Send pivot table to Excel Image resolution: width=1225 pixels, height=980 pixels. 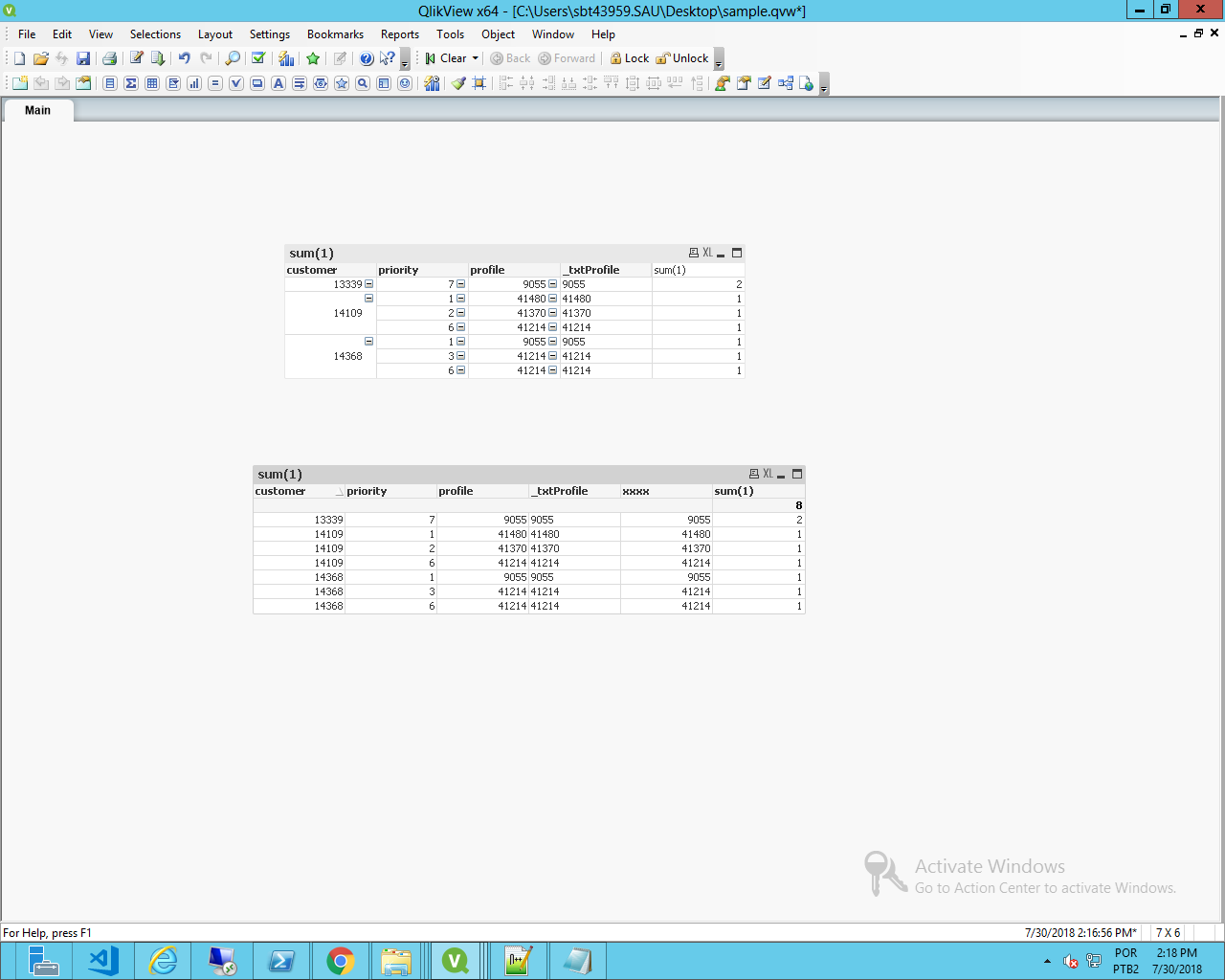tap(707, 253)
